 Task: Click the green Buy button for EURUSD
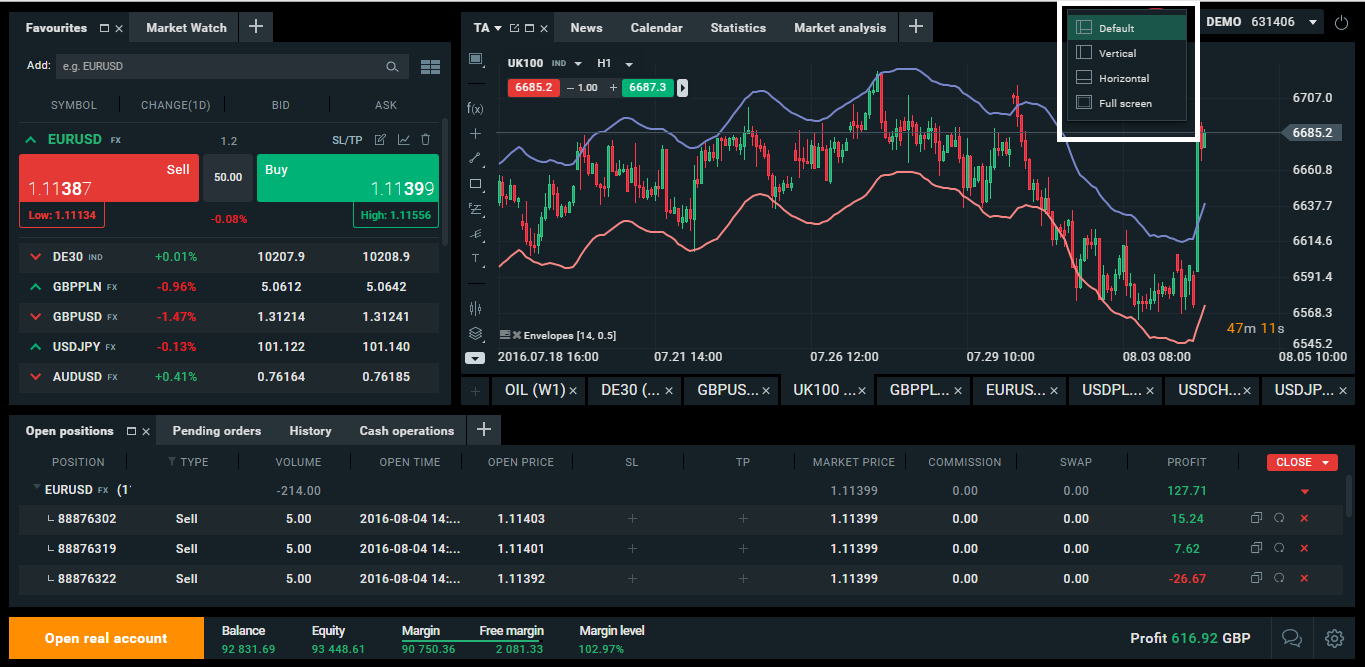[x=347, y=178]
